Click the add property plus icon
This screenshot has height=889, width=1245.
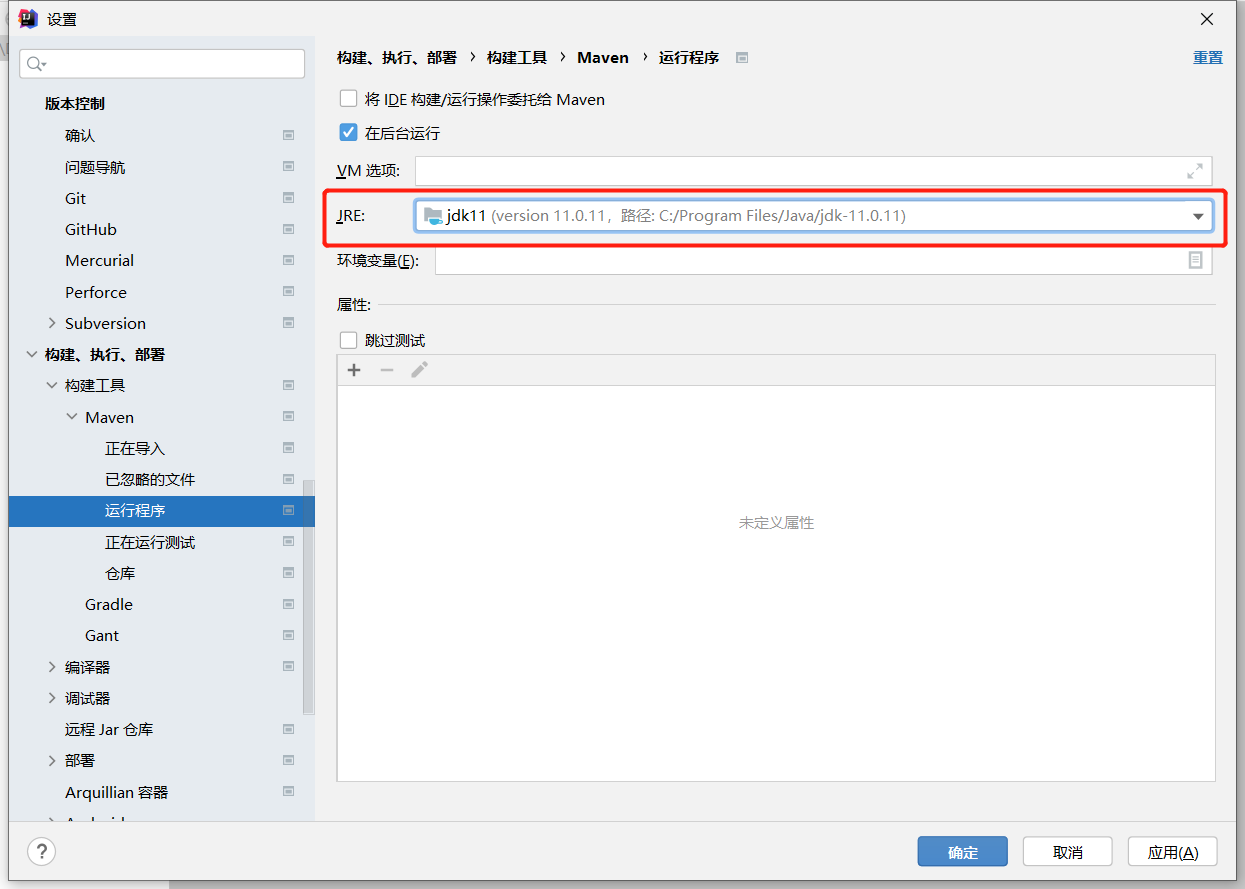(x=354, y=370)
